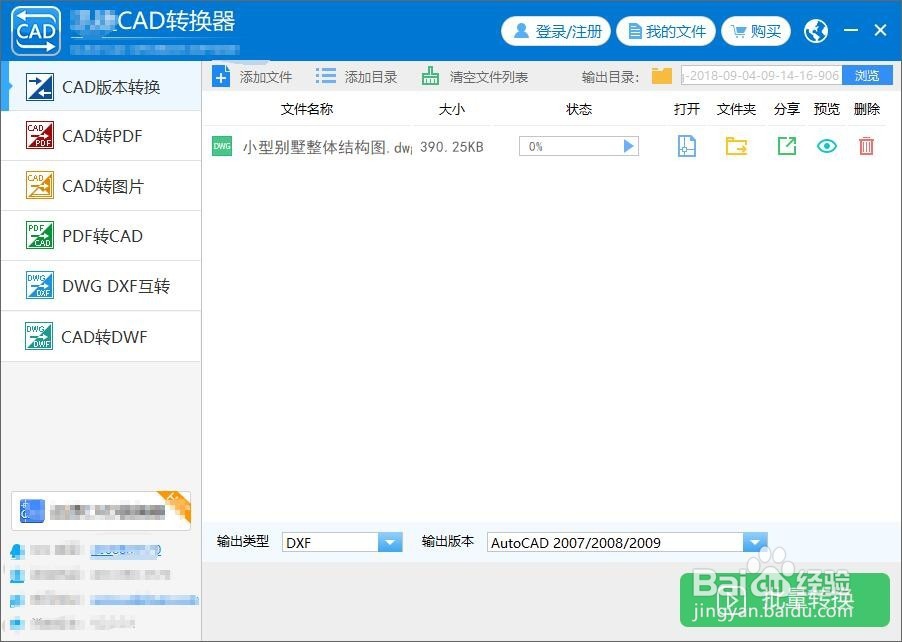
Task: Click the CAD converter logo icon
Action: pyautogui.click(x=36, y=30)
